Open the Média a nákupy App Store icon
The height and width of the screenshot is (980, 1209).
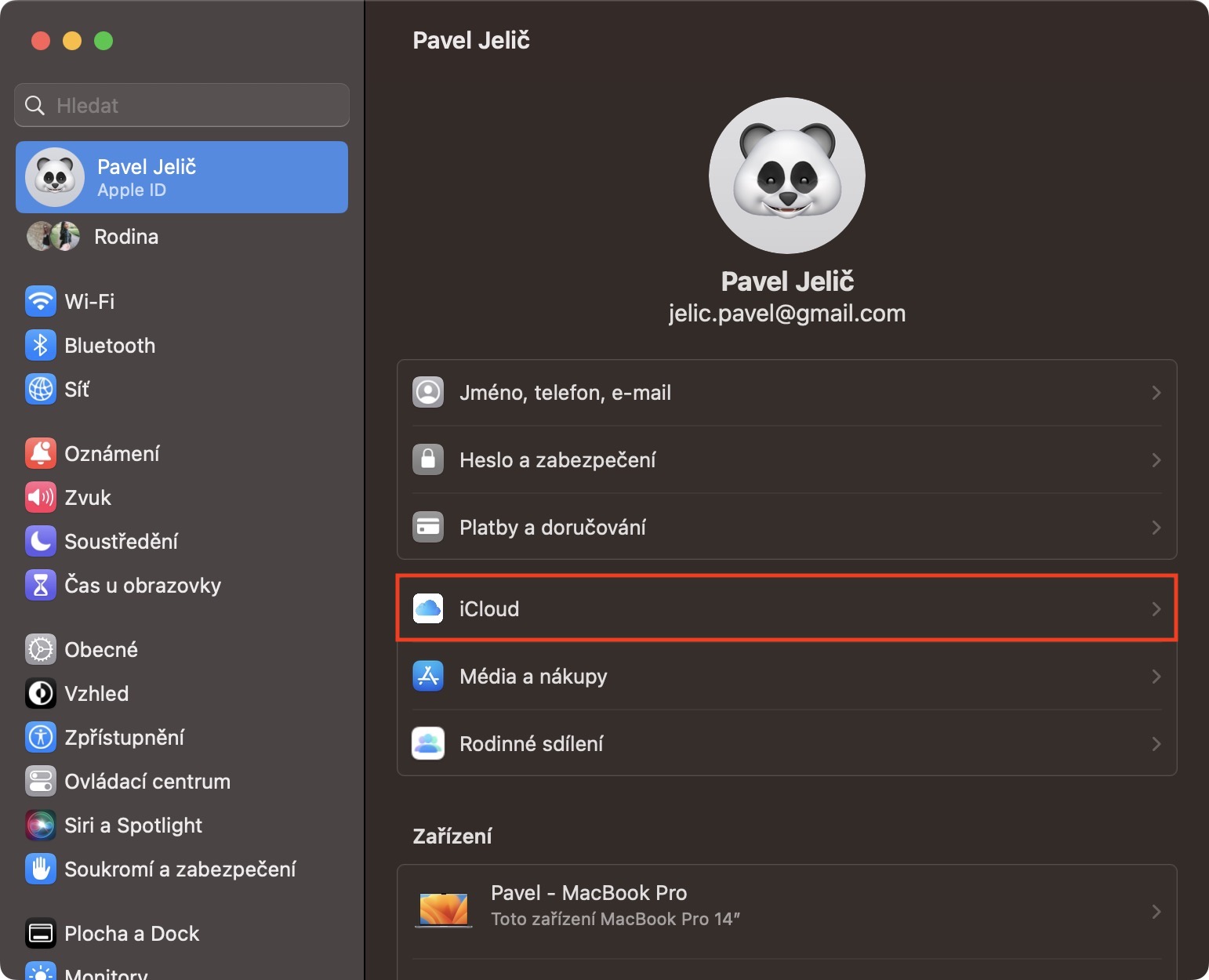428,676
